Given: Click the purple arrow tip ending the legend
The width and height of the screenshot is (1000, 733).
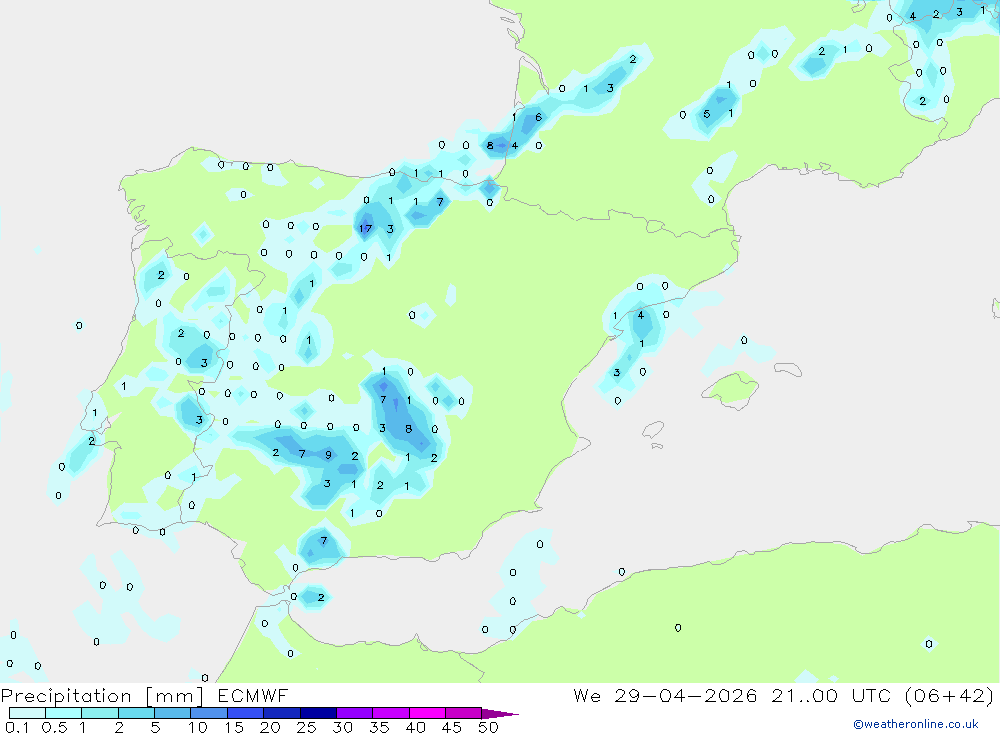Looking at the screenshot, I should coord(501,714).
